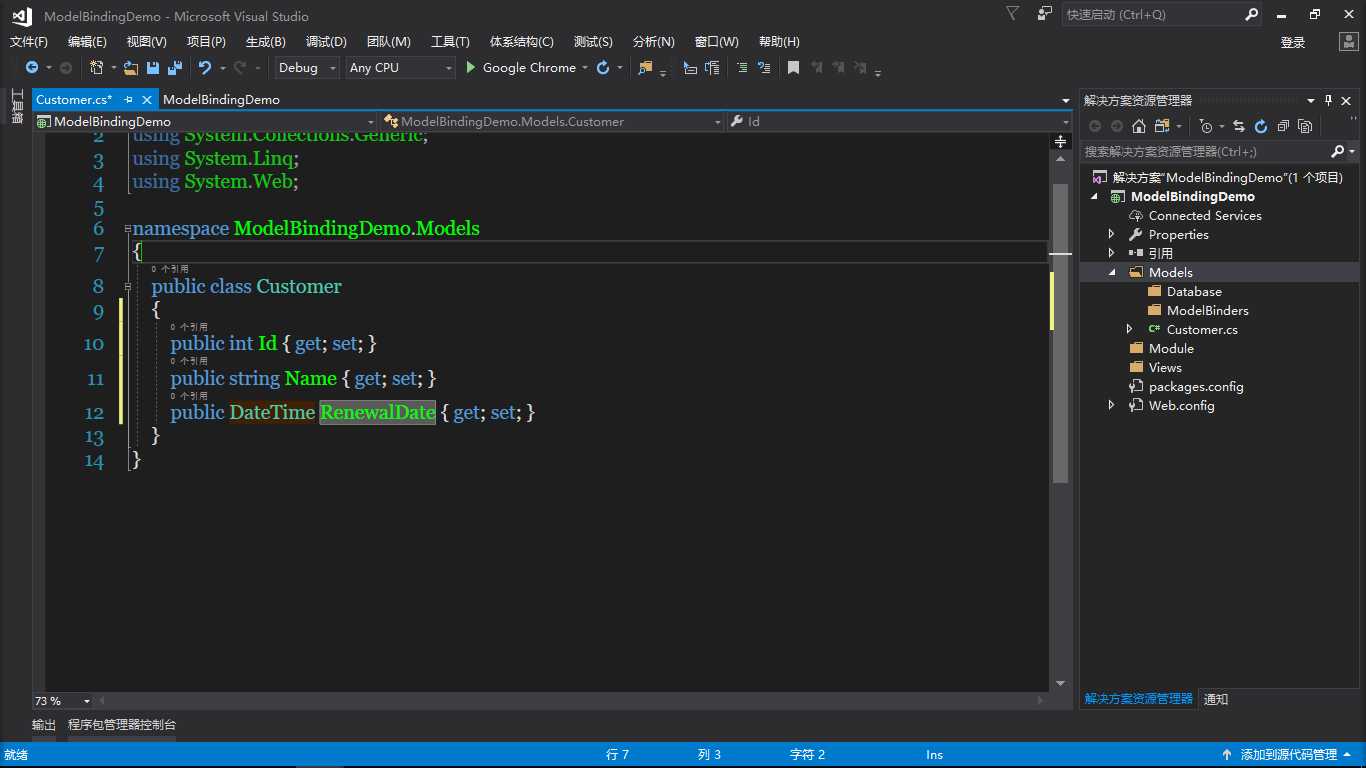This screenshot has width=1366, height=768.
Task: Toggle outlining collapse for the namespace block
Action: tap(127, 229)
